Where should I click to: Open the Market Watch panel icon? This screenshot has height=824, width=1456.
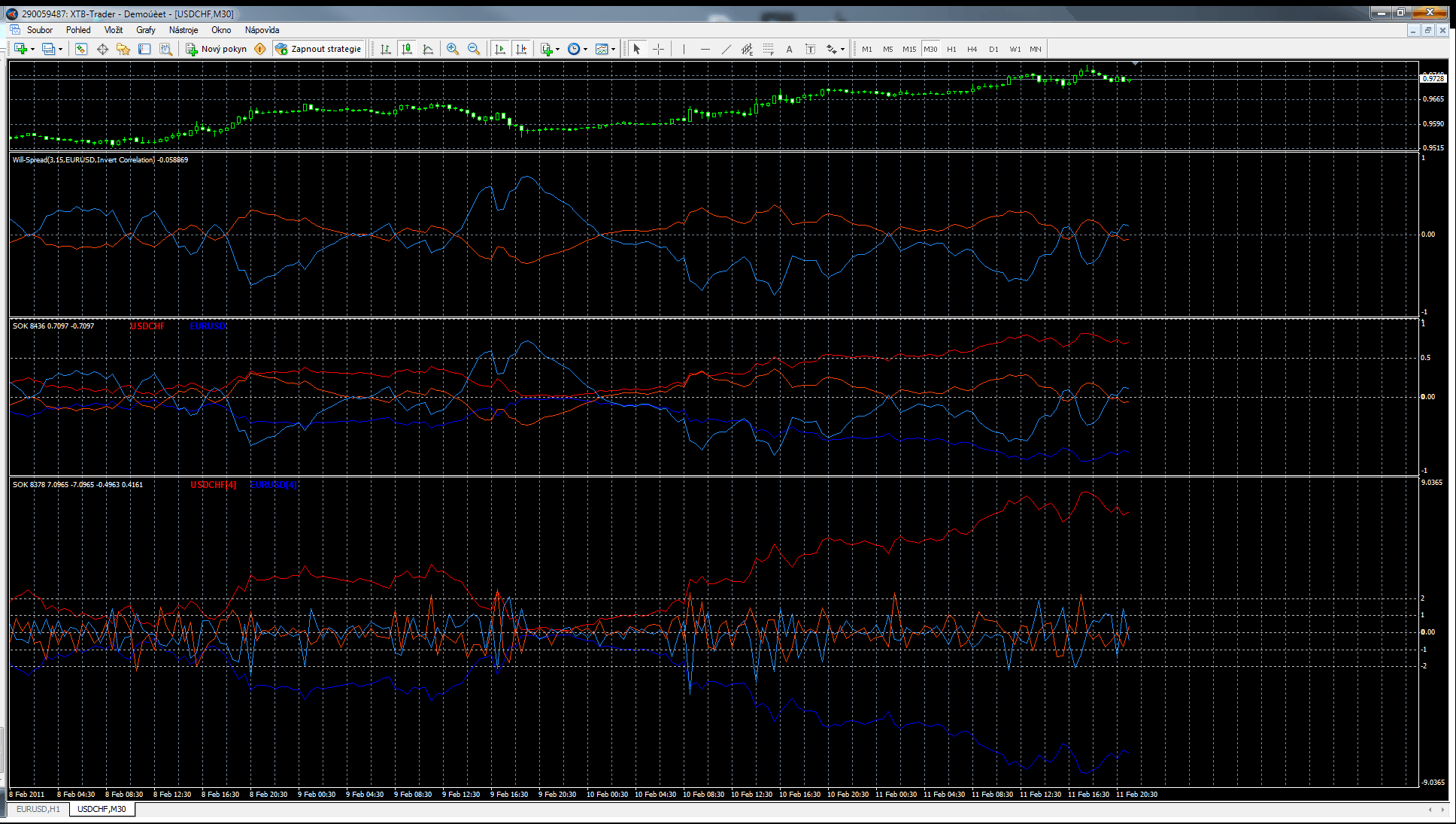pos(81,49)
